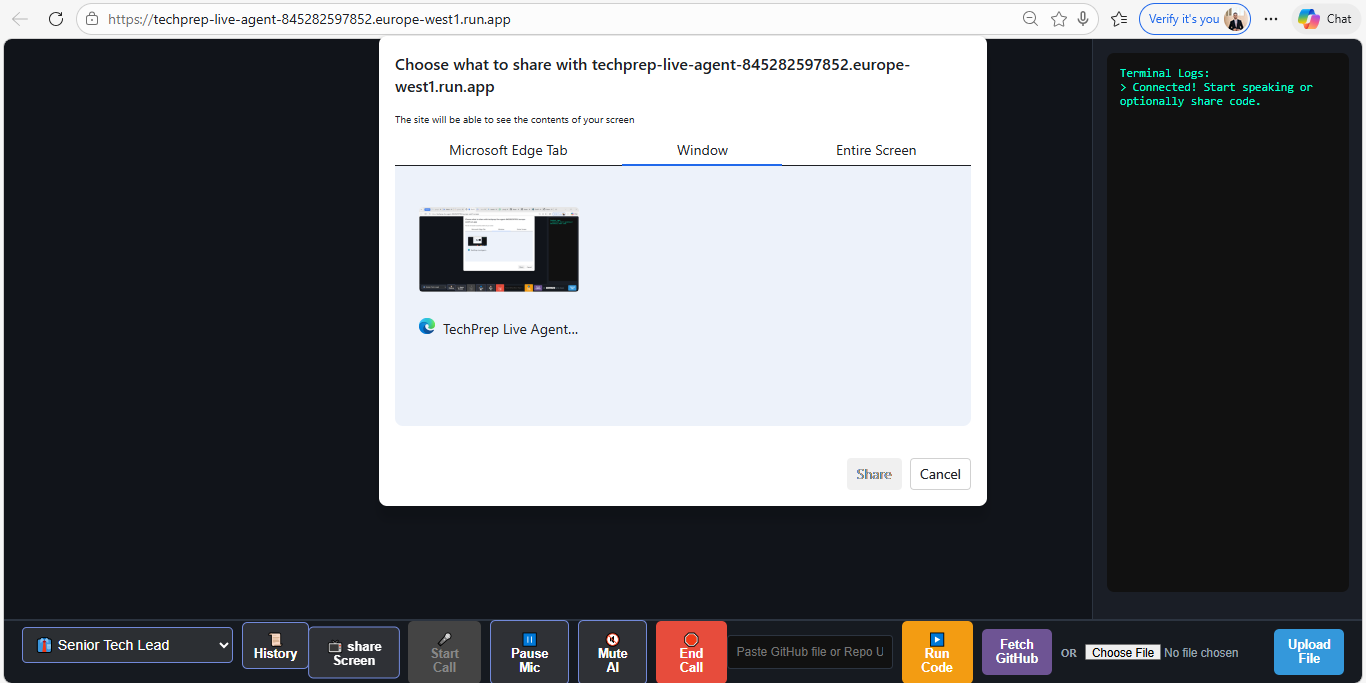This screenshot has width=1366, height=683.
Task: Open the favorites list icon
Action: [x=1119, y=19]
